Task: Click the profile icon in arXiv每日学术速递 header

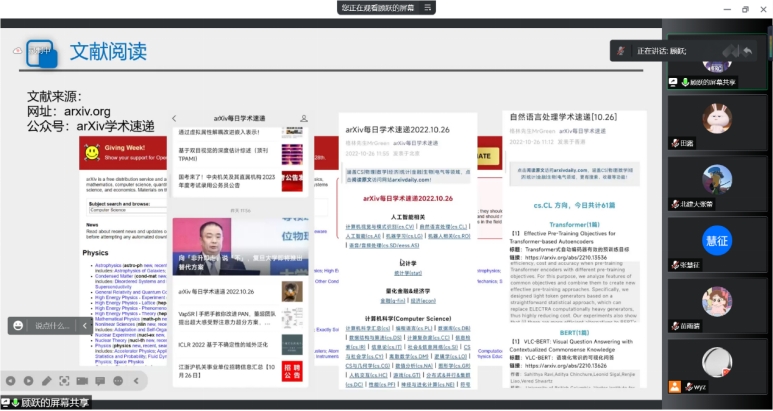Action: point(303,118)
